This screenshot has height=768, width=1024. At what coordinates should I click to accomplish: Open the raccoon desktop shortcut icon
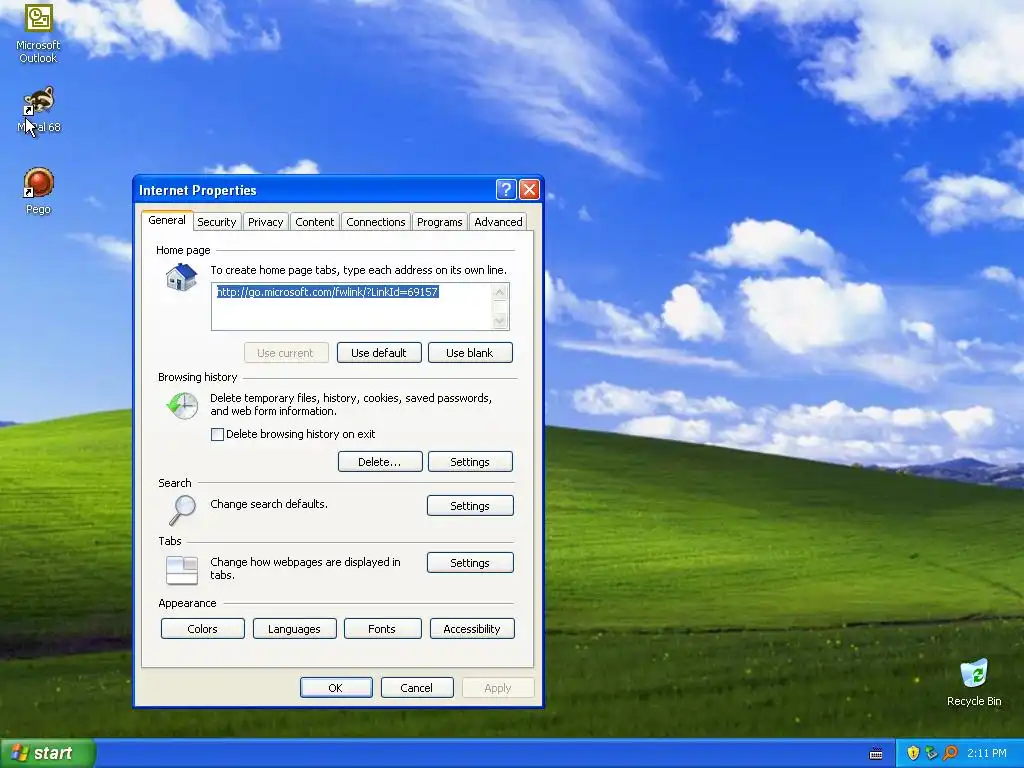pos(39,101)
